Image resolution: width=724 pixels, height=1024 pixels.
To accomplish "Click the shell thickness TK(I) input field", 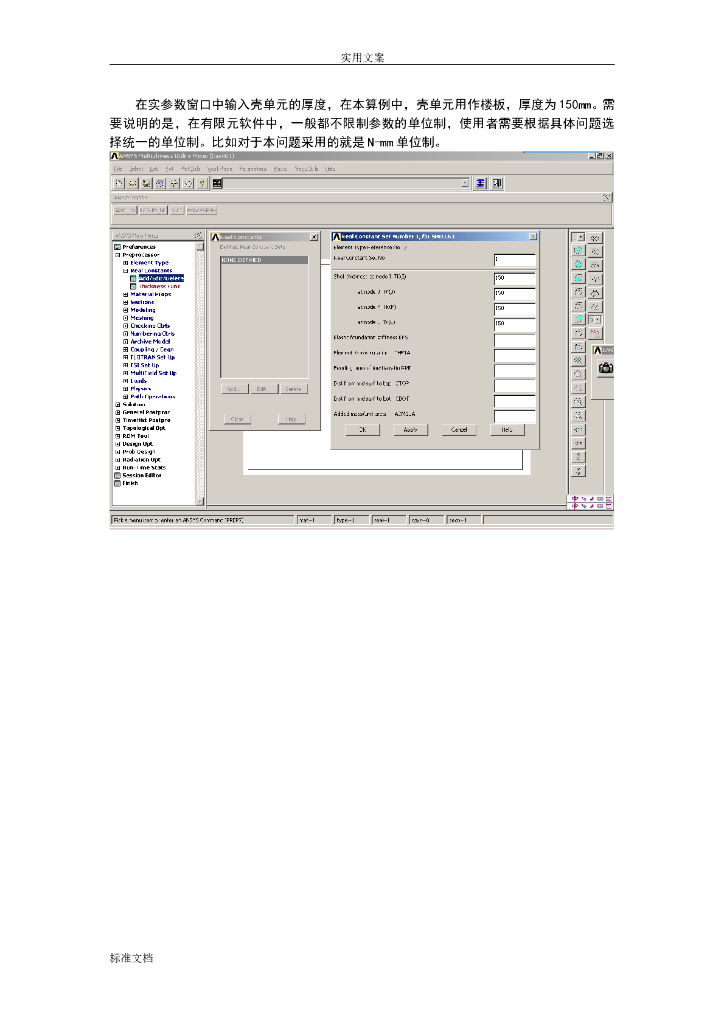I will 515,278.
